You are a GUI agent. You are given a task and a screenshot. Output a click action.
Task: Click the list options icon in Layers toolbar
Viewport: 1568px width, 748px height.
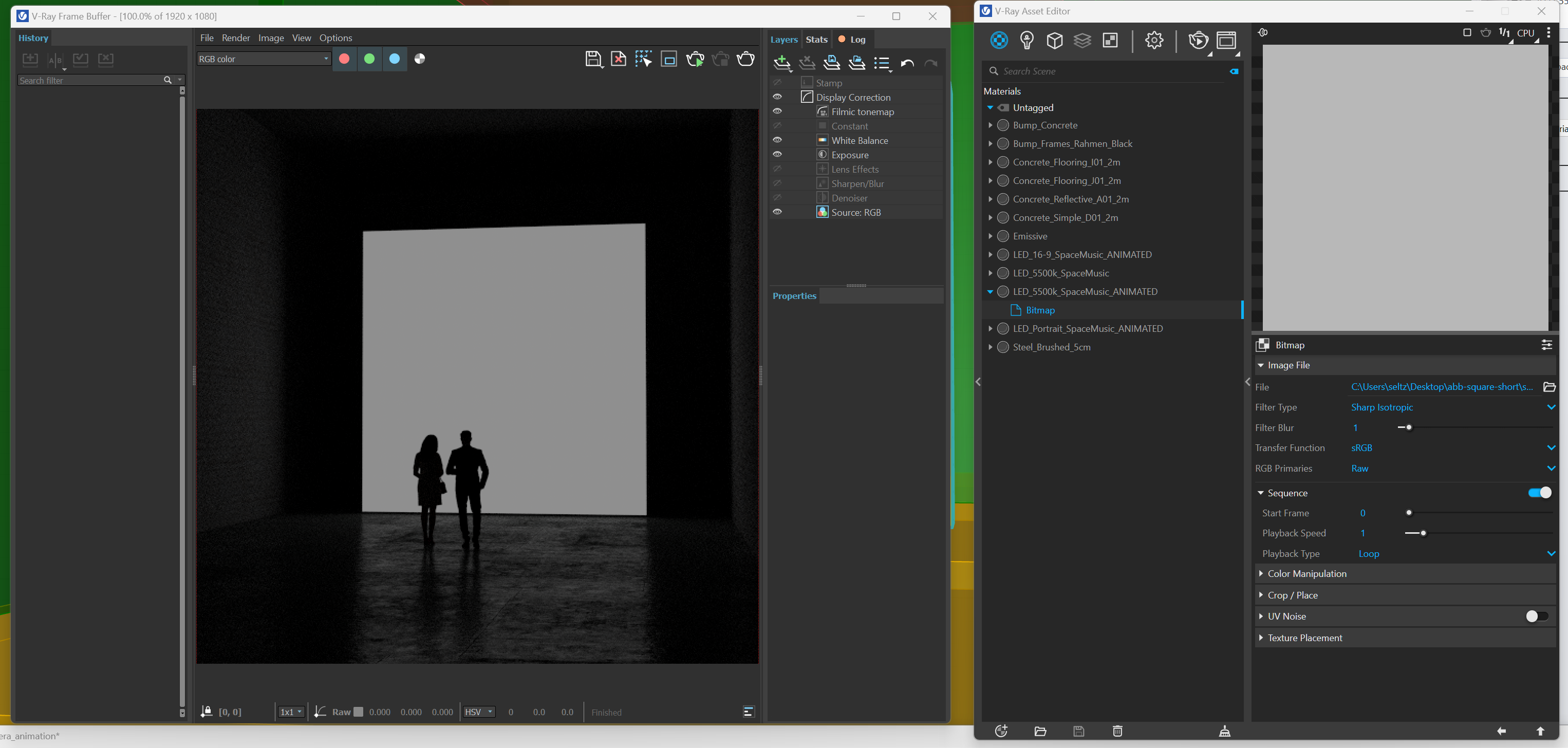pos(883,63)
